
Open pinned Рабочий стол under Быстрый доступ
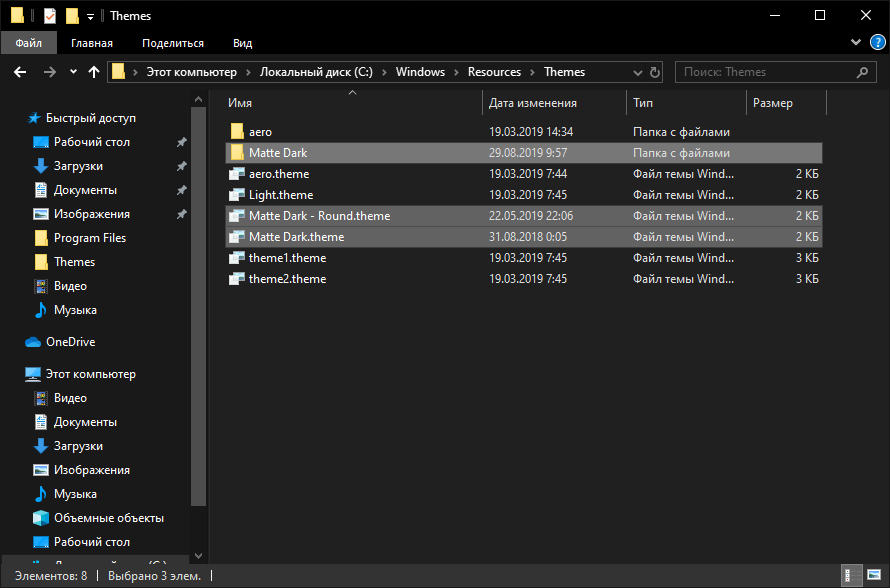(91, 142)
